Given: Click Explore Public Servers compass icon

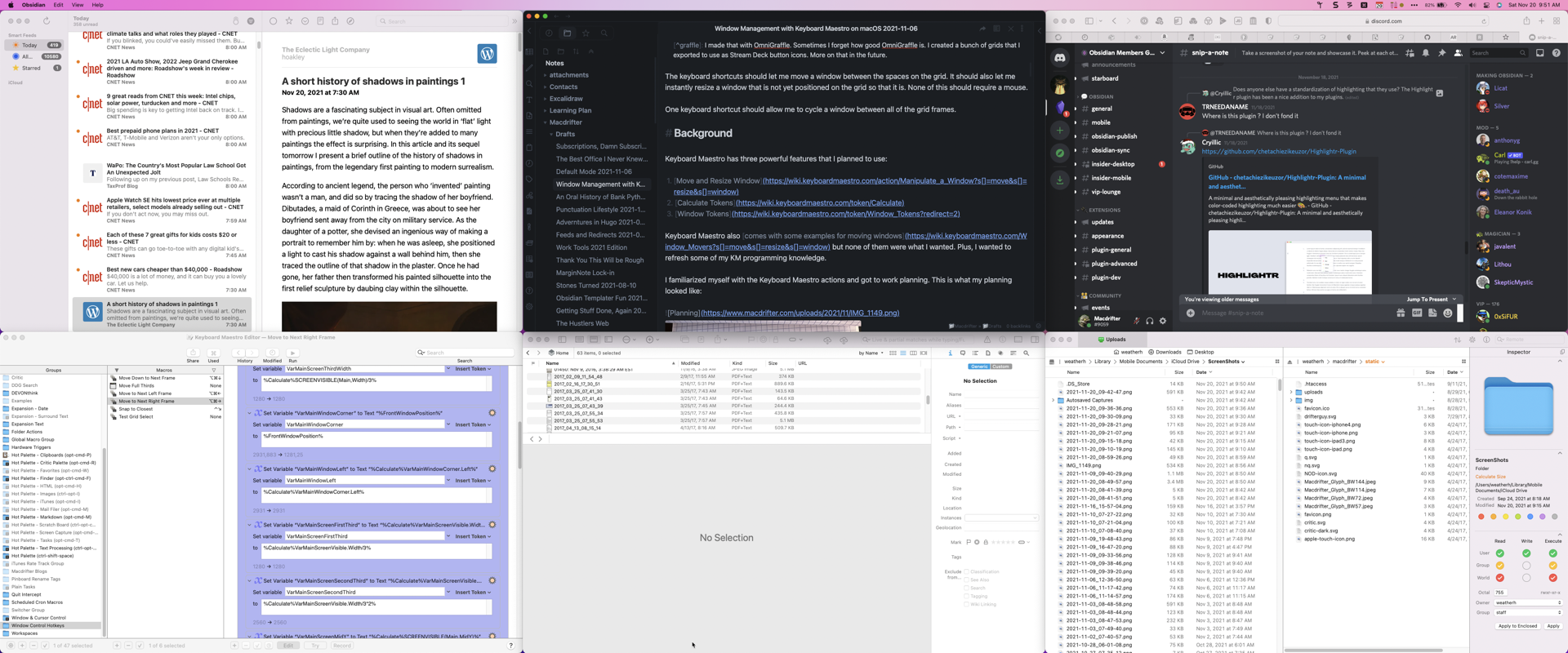Looking at the screenshot, I should coord(1059,153).
